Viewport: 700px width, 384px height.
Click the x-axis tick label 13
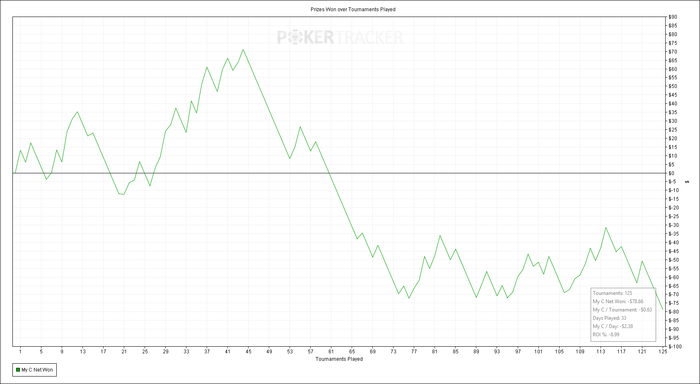coord(82,352)
